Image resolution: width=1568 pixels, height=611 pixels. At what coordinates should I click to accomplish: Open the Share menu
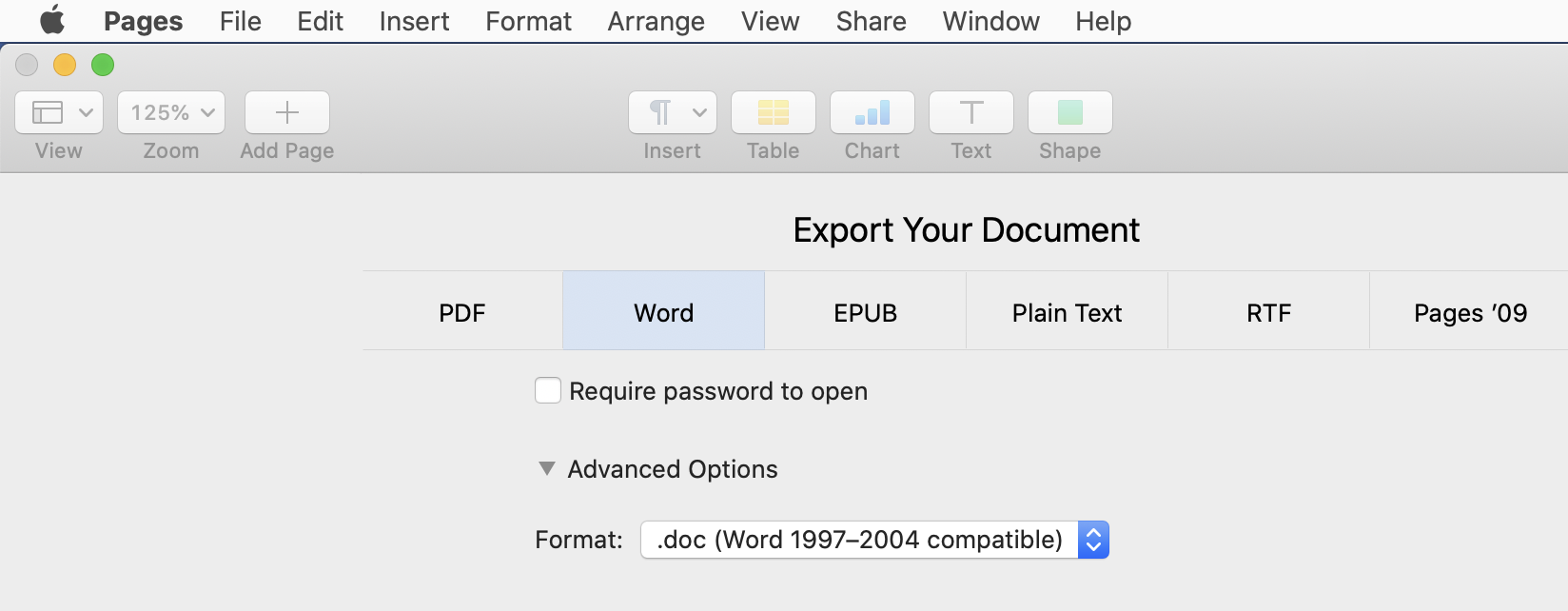coord(871,21)
